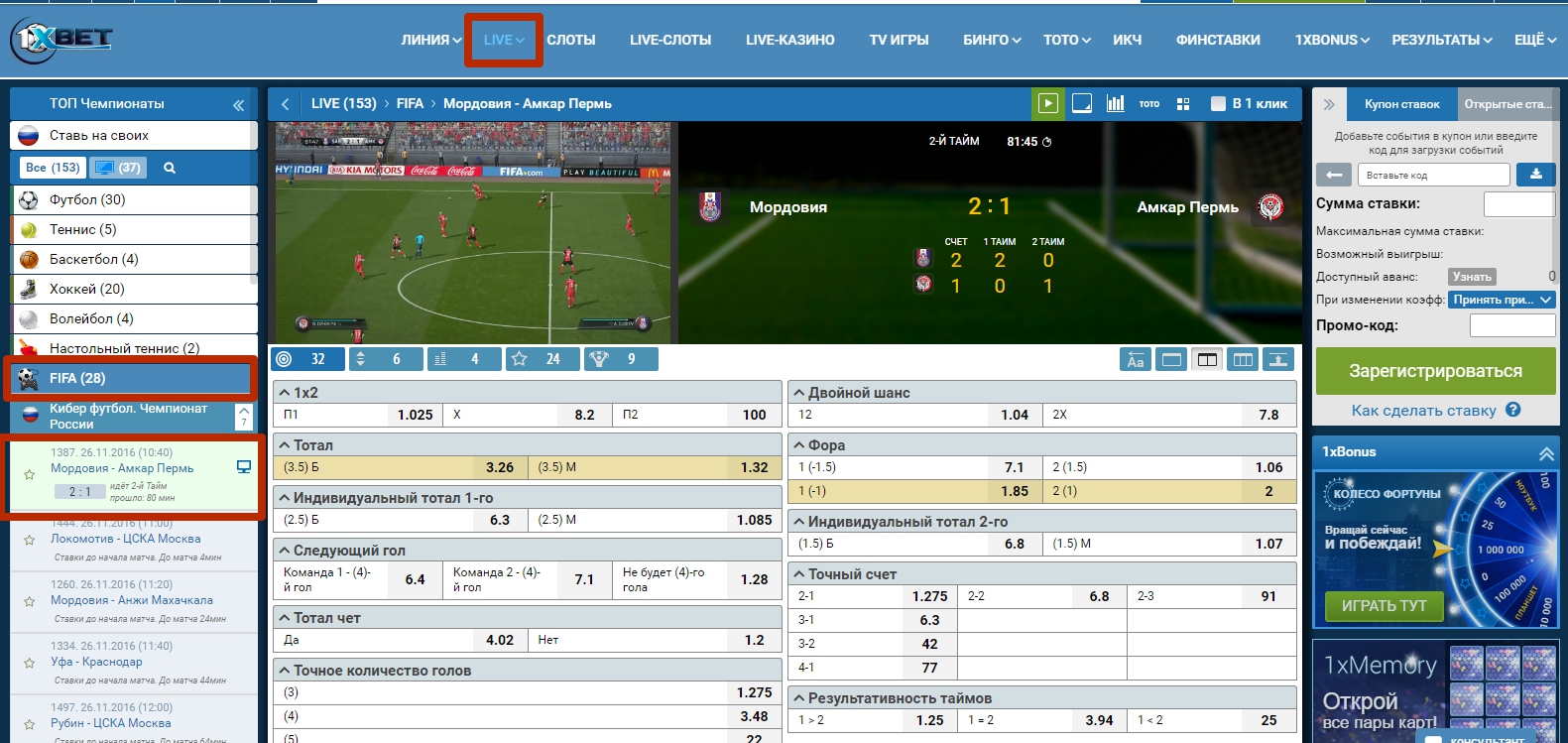Switch to the 'Открытые ста...' tab
1568x743 pixels.
[1507, 104]
